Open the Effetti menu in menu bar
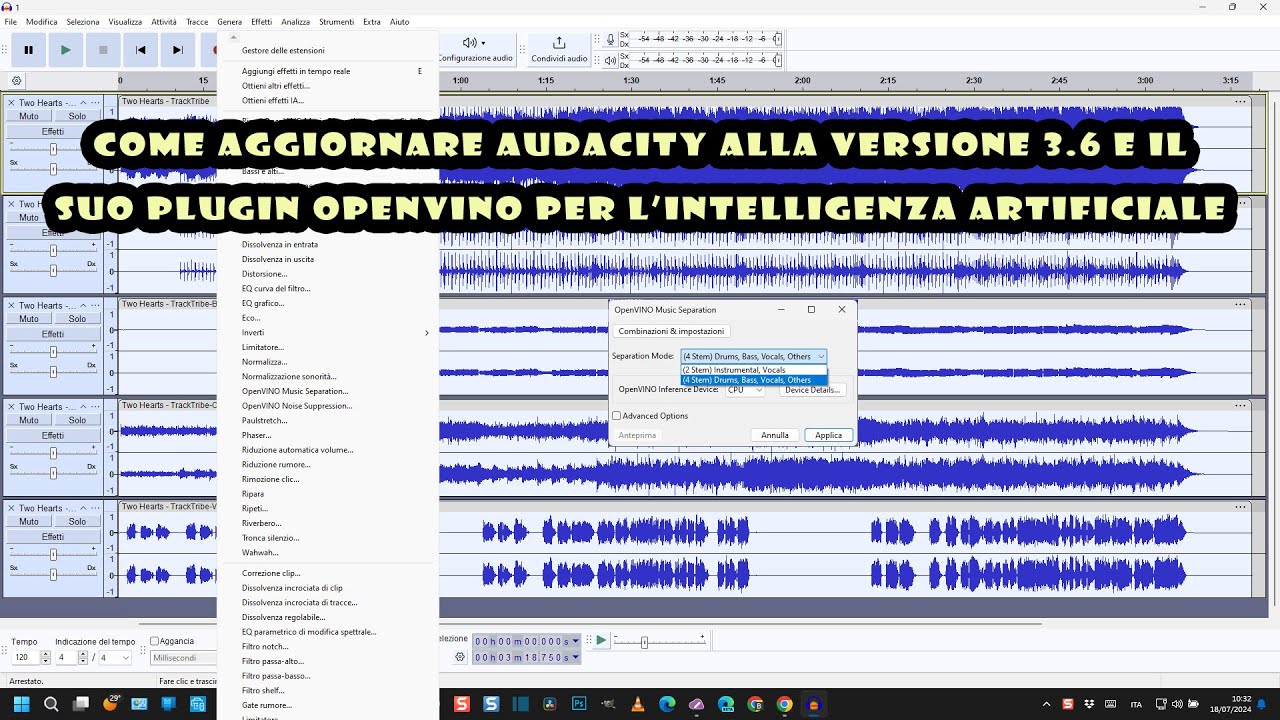1280x720 pixels. 261,21
